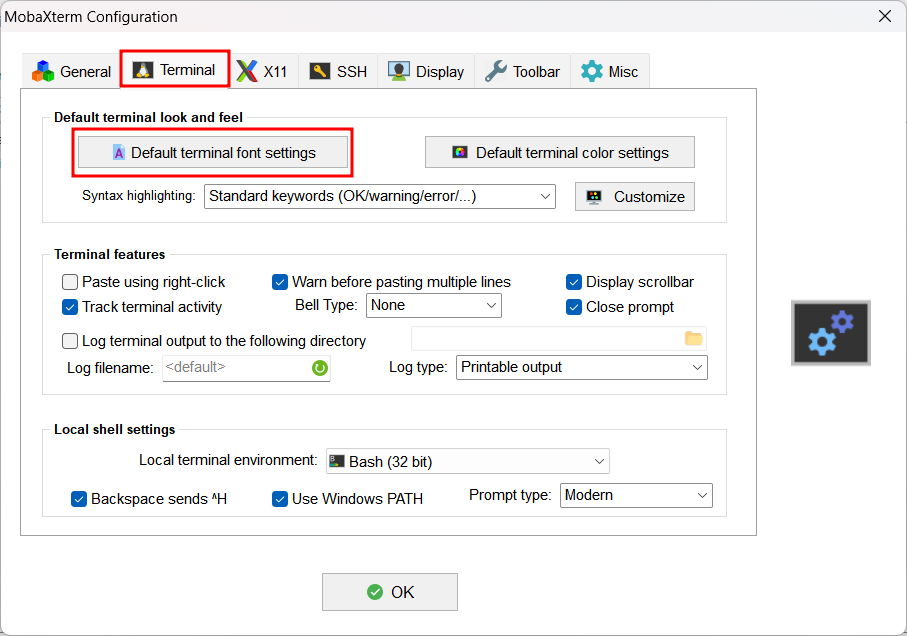Switch to the Terminal tab
Screen dimensions: 907x636
click(x=175, y=69)
